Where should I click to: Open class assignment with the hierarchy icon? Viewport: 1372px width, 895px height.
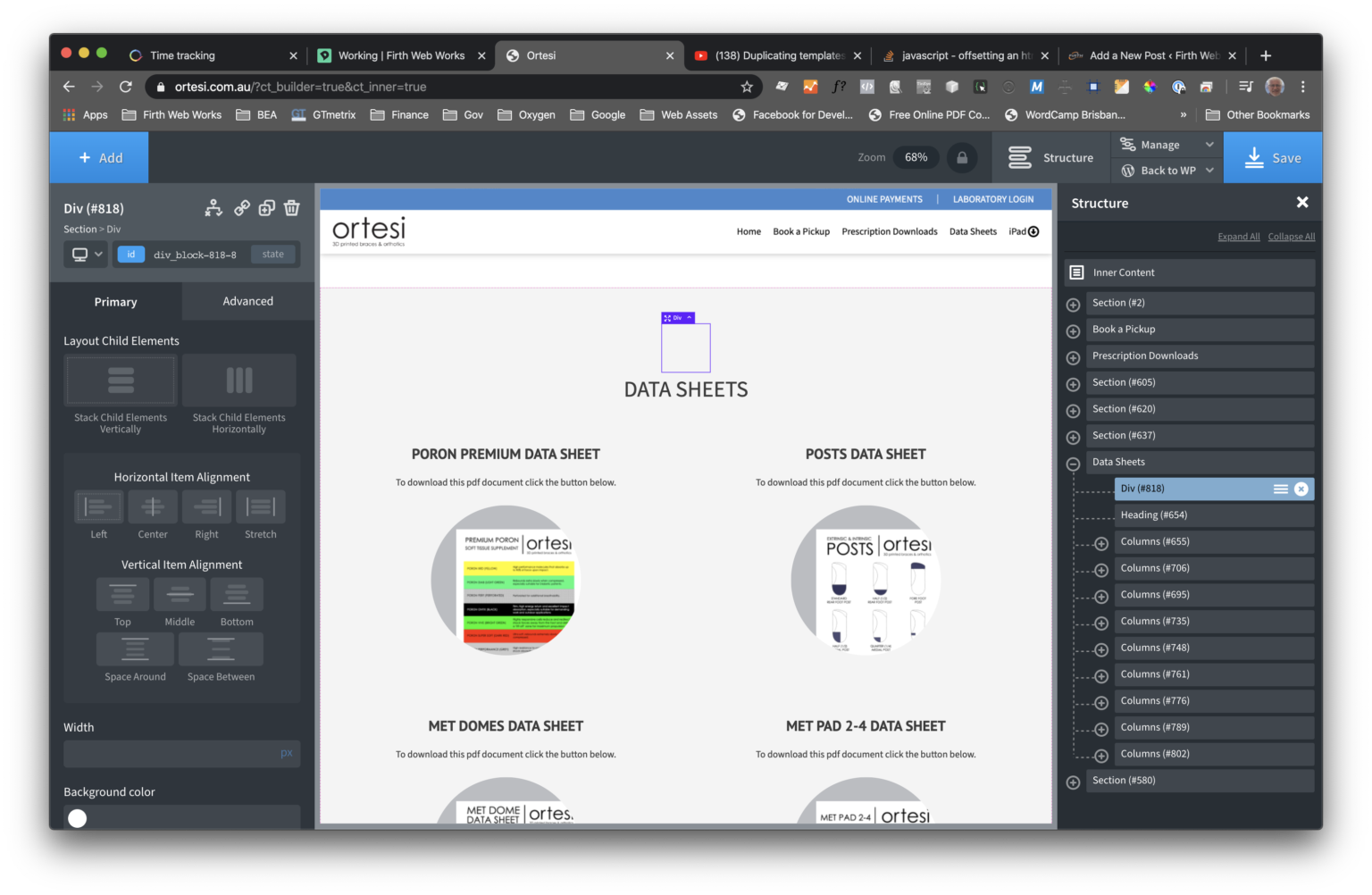pyautogui.click(x=213, y=207)
